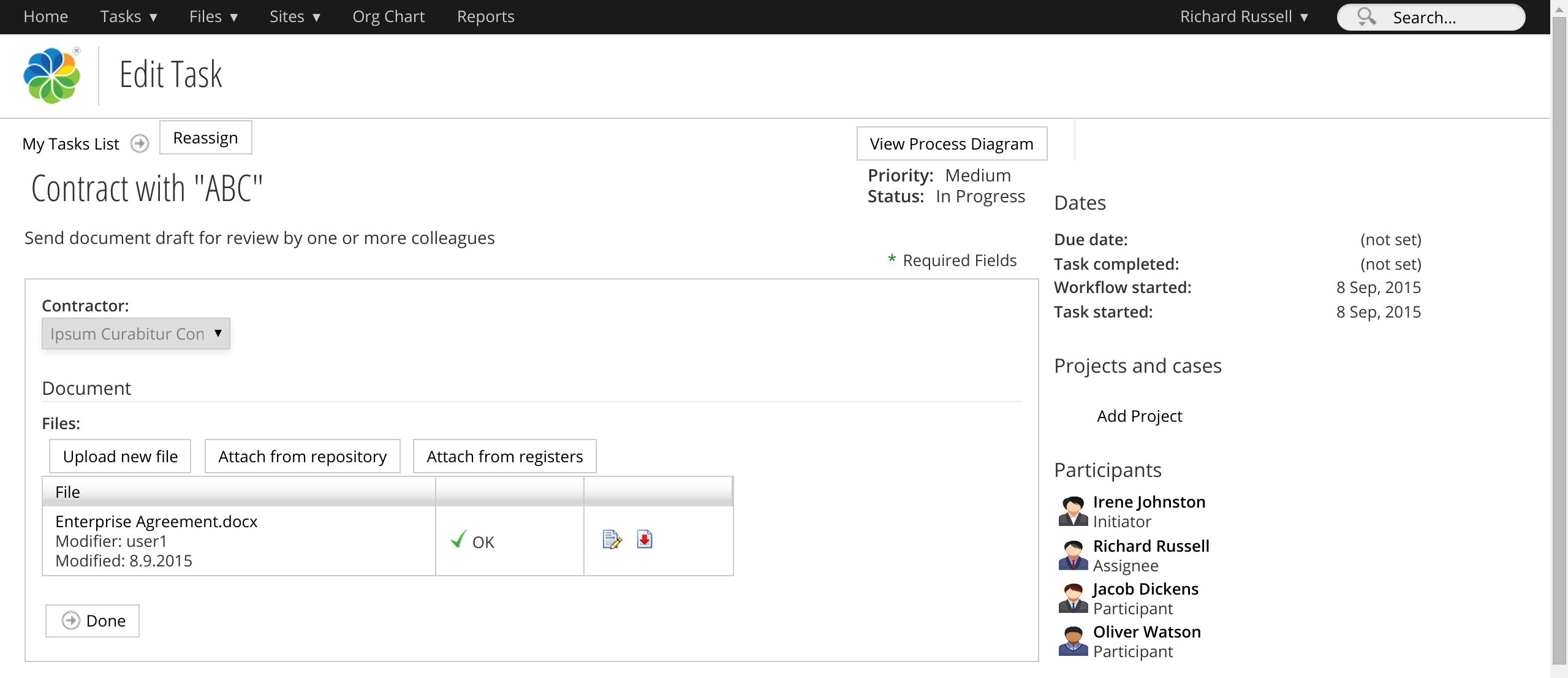This screenshot has height=678, width=1568.
Task: Click Attach from repository button
Action: (302, 456)
